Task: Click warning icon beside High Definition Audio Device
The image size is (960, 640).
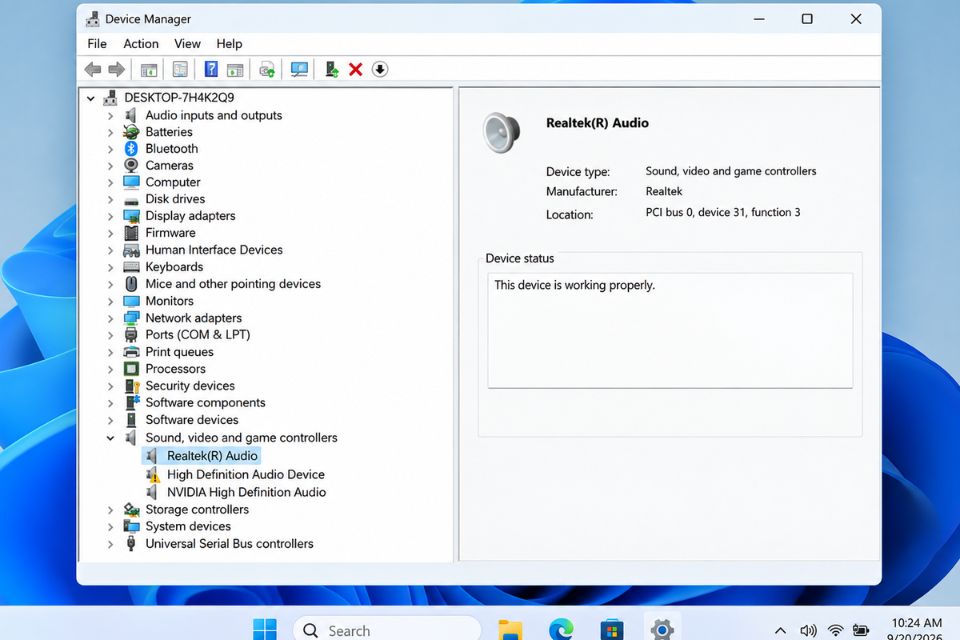Action: click(153, 475)
